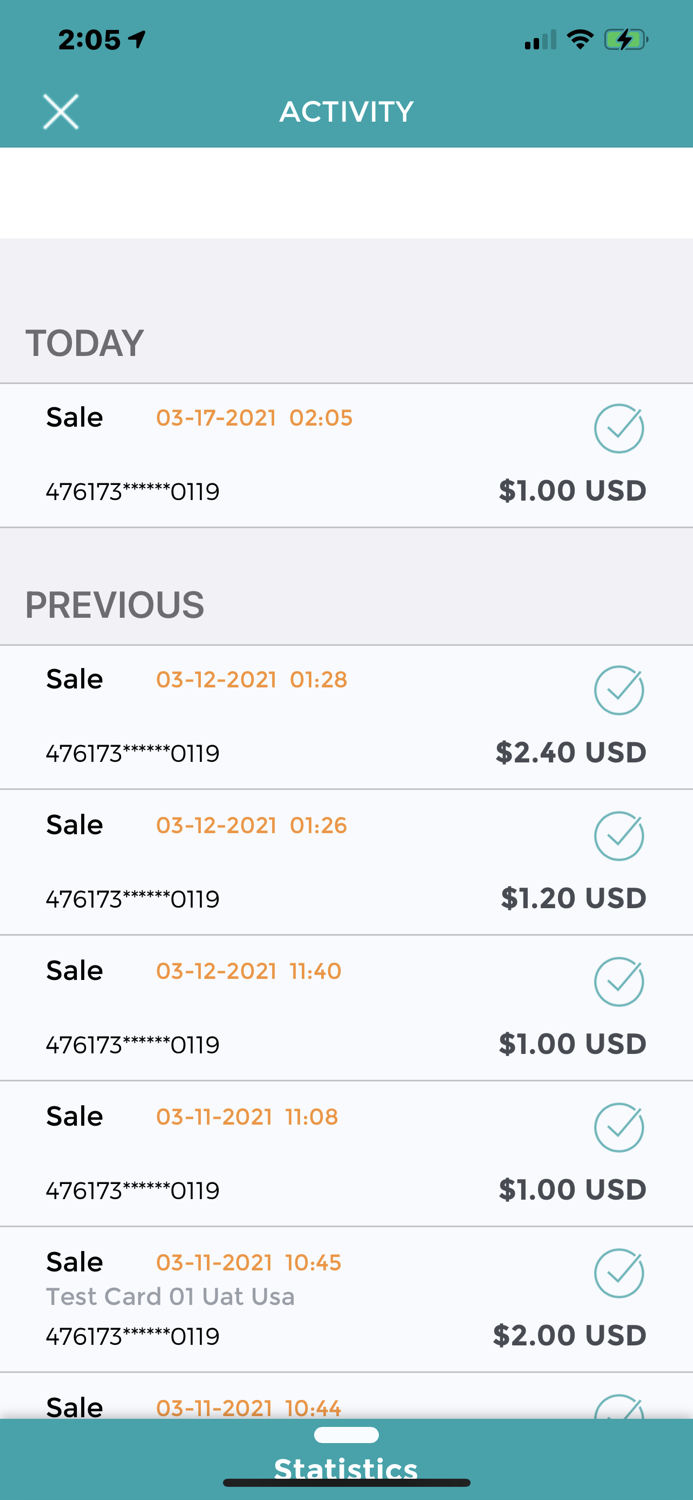
Task: Tap the success checkmark on today's $1.00 sale
Action: coord(618,428)
